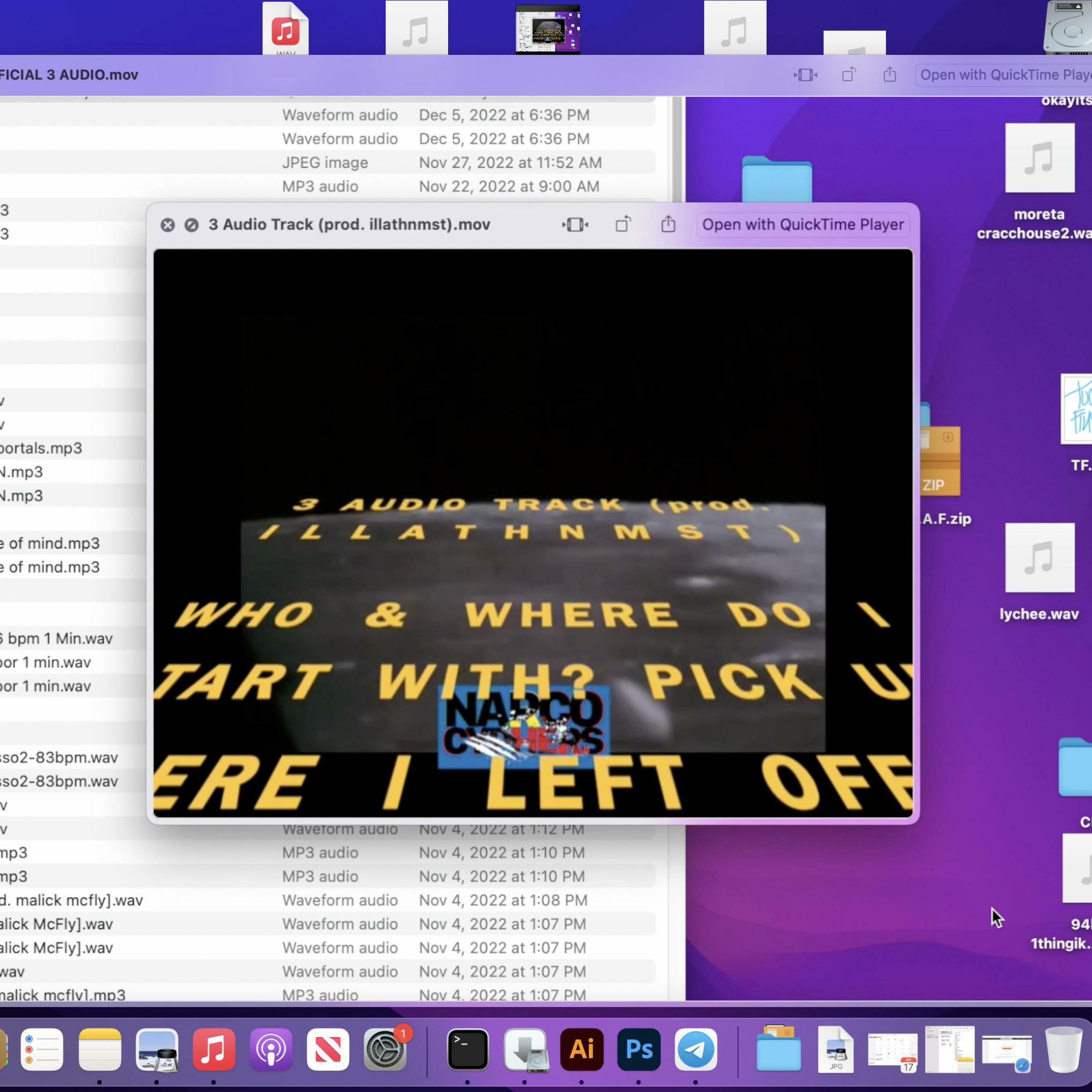Click the video preview frame

(x=533, y=533)
